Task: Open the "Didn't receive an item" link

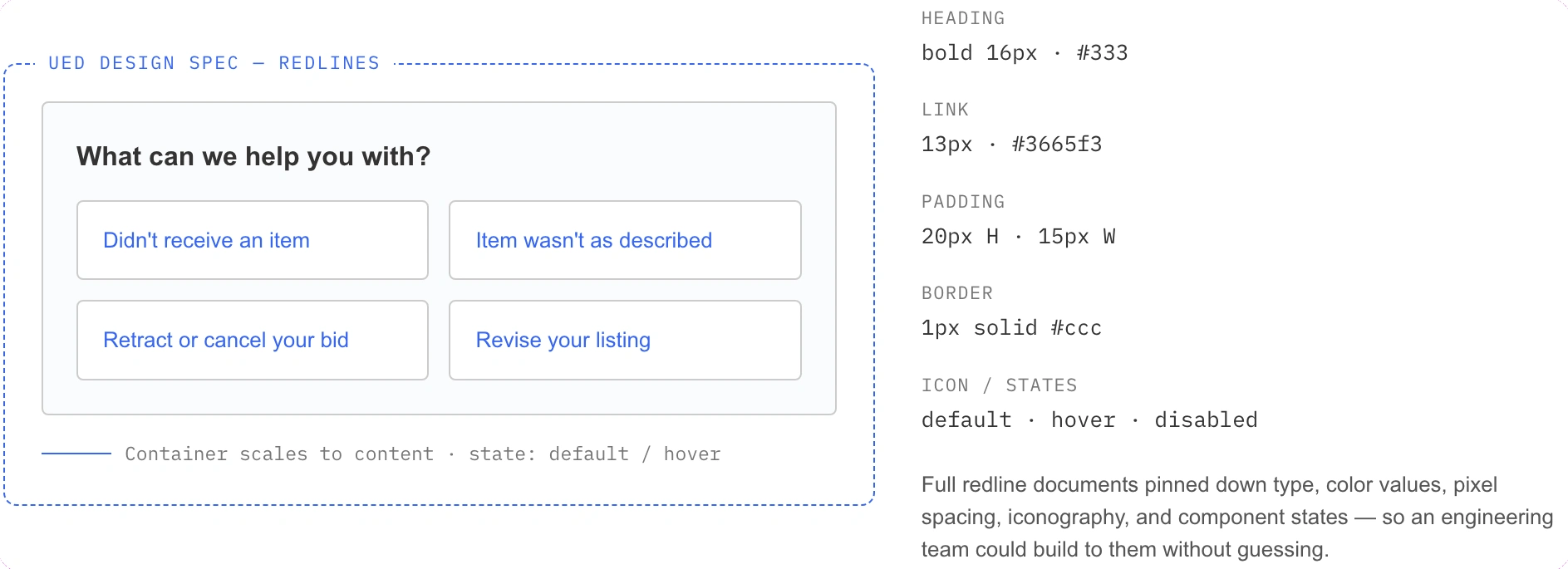Action: pyautogui.click(x=253, y=240)
